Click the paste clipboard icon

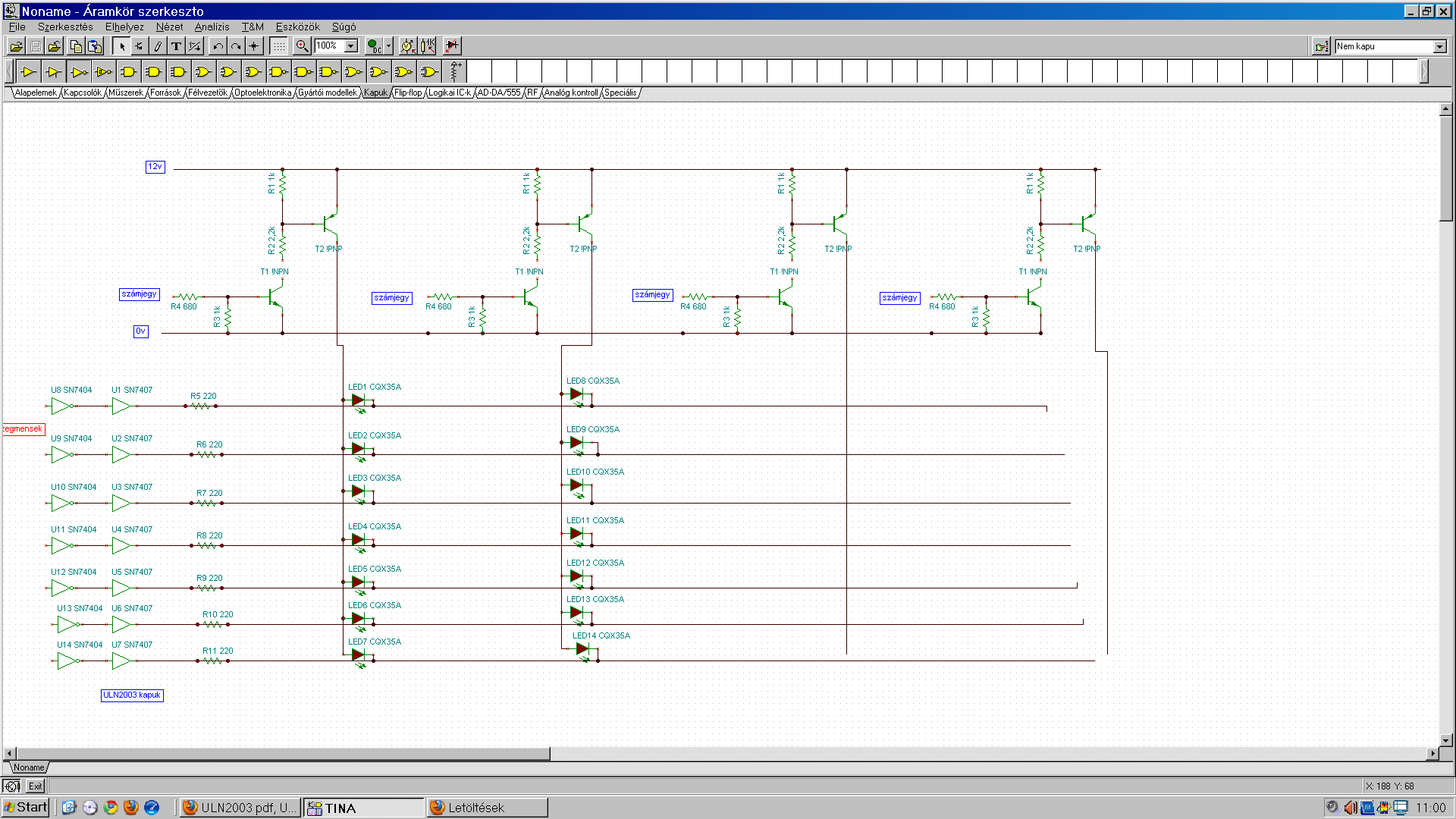[95, 46]
